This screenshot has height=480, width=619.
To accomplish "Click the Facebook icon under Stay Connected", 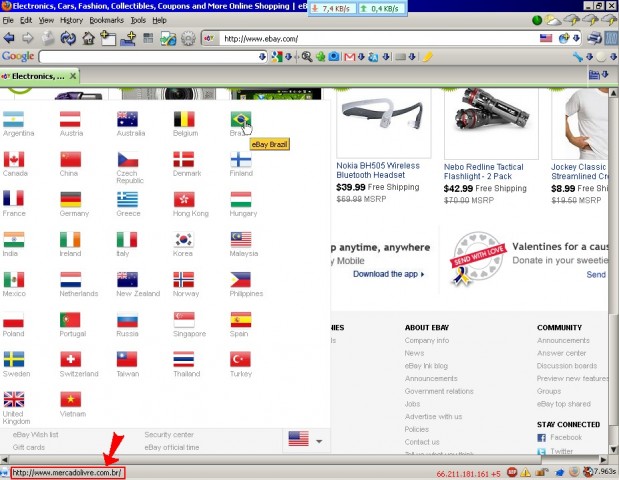I will [542, 437].
